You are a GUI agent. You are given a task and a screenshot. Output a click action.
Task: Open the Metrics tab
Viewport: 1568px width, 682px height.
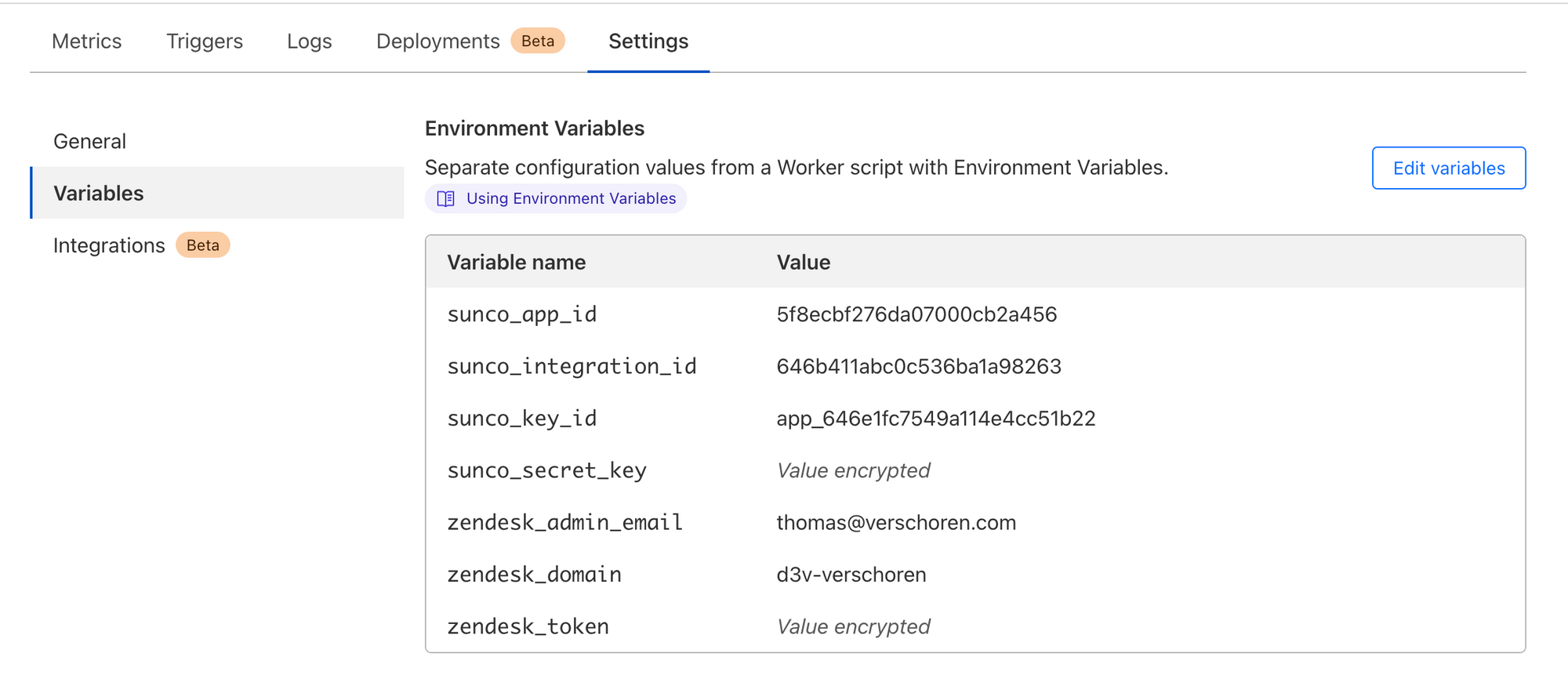pyautogui.click(x=86, y=41)
